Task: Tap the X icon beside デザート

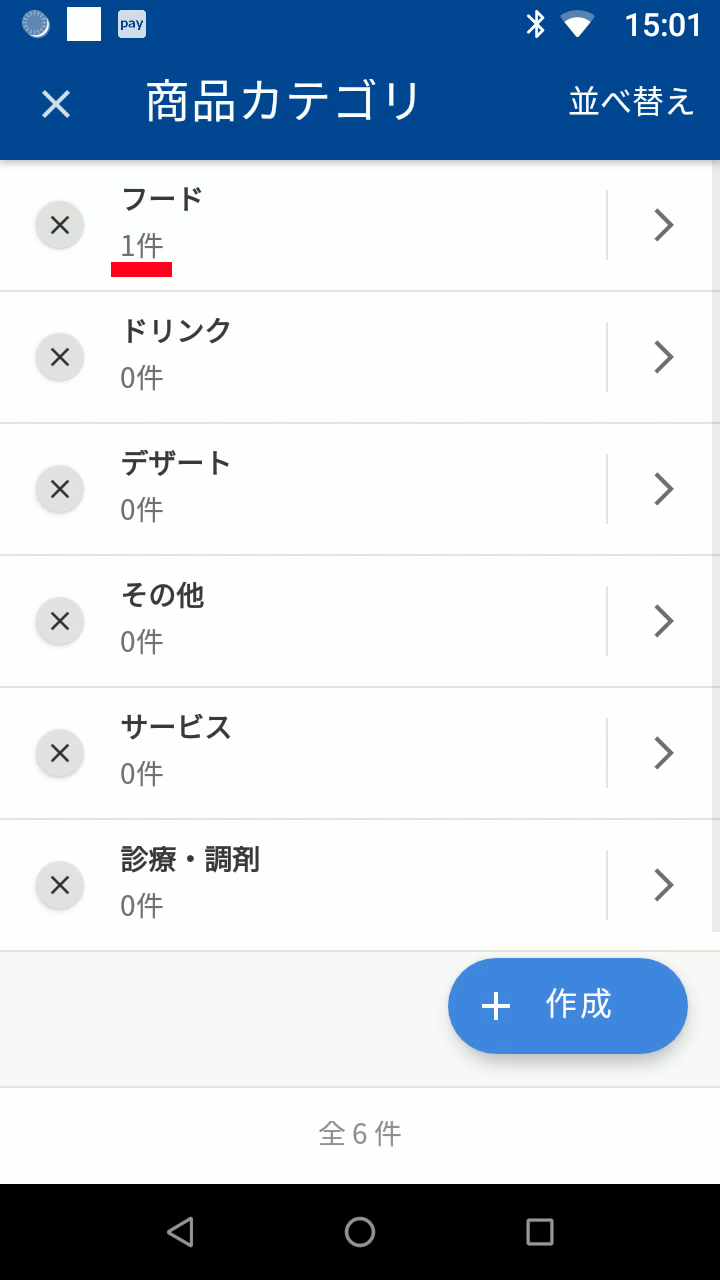Action: (x=60, y=489)
